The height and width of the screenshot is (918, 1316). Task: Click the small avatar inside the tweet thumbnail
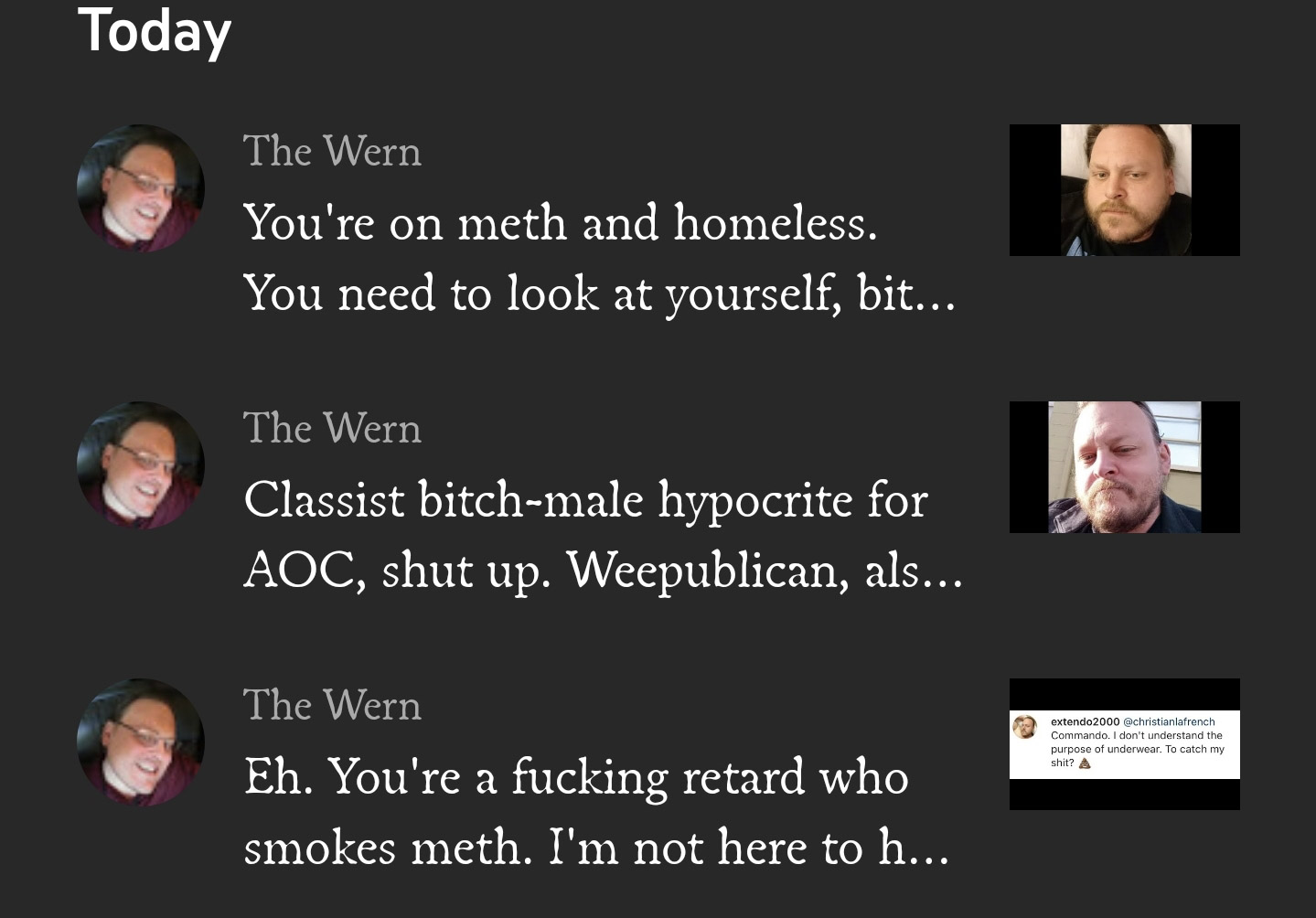point(1024,727)
